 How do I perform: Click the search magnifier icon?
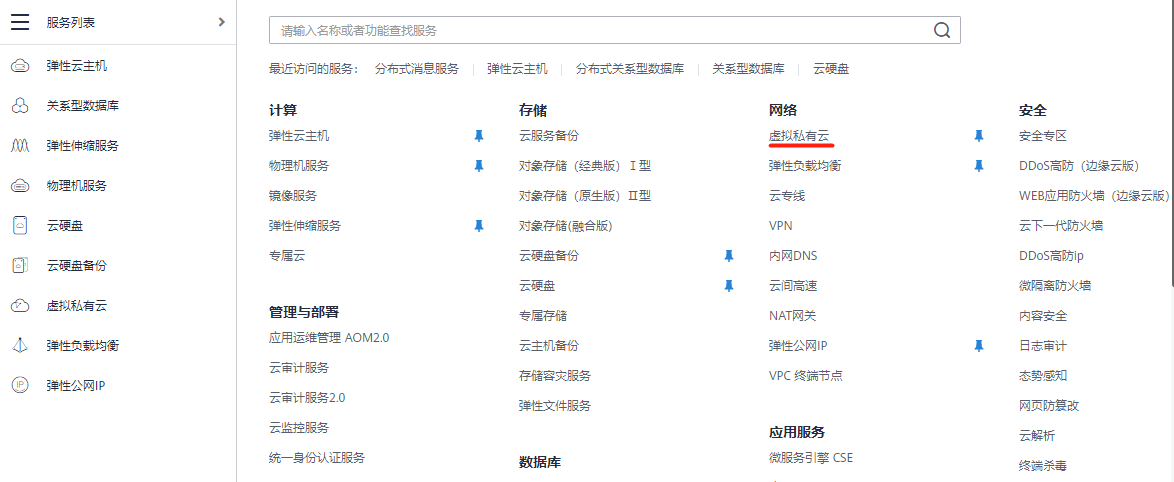pos(941,30)
